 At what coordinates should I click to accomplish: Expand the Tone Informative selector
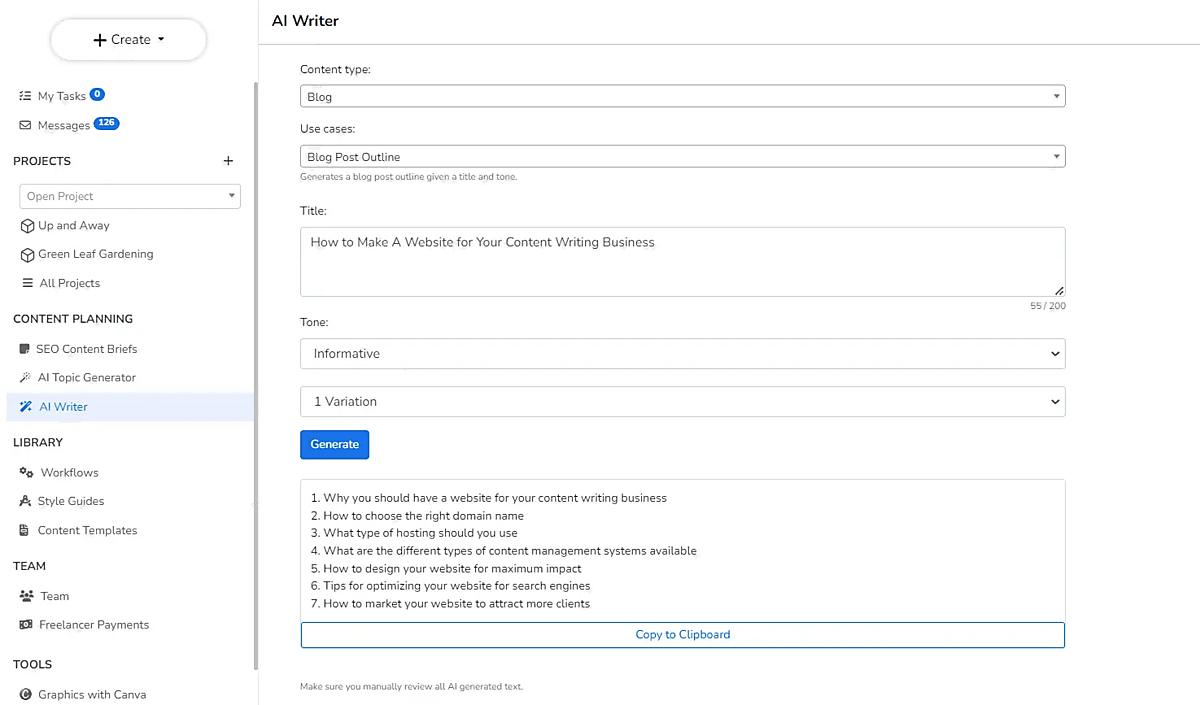[682, 354]
